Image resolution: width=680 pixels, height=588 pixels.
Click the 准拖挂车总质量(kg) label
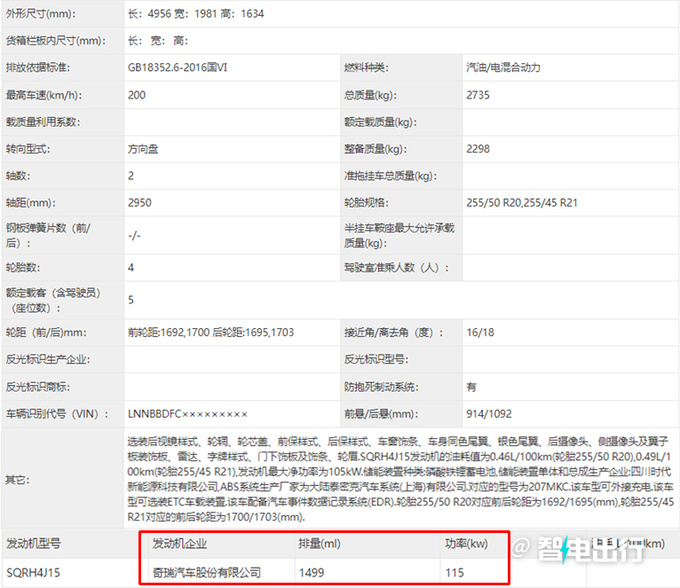390,176
